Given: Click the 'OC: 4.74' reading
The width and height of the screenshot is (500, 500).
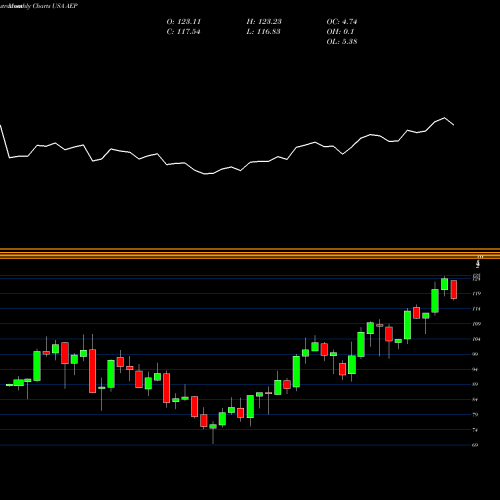Looking at the screenshot, I should 342,22.
